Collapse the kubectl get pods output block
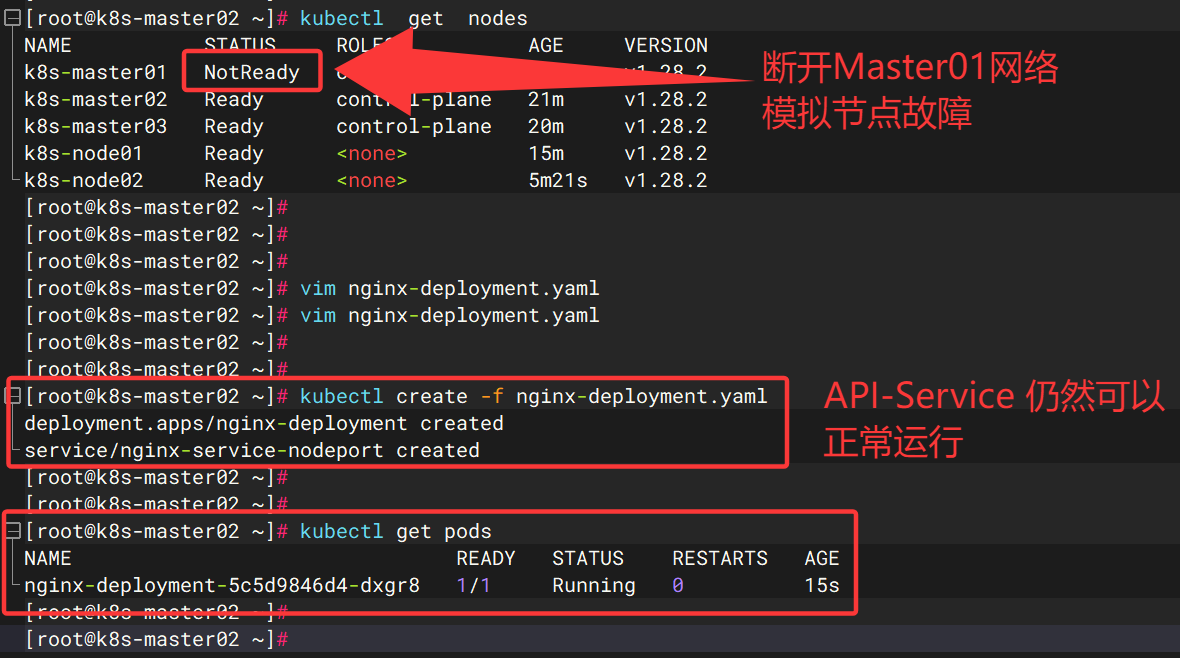Screen dimensions: 1180x658 pyautogui.click(x=12, y=531)
